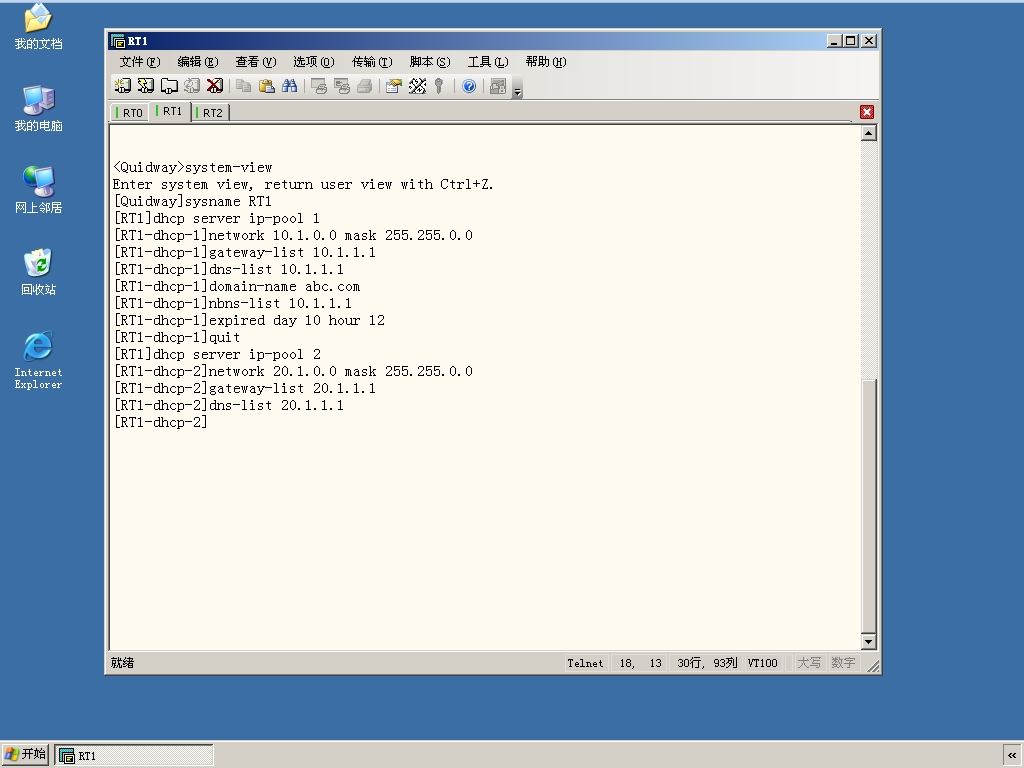
Task: Click the terminal scrollbar down arrow
Action: pos(869,641)
